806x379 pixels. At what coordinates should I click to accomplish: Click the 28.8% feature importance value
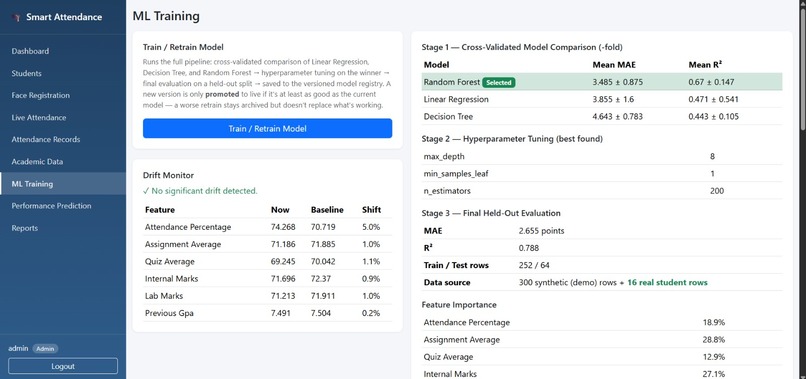(714, 339)
